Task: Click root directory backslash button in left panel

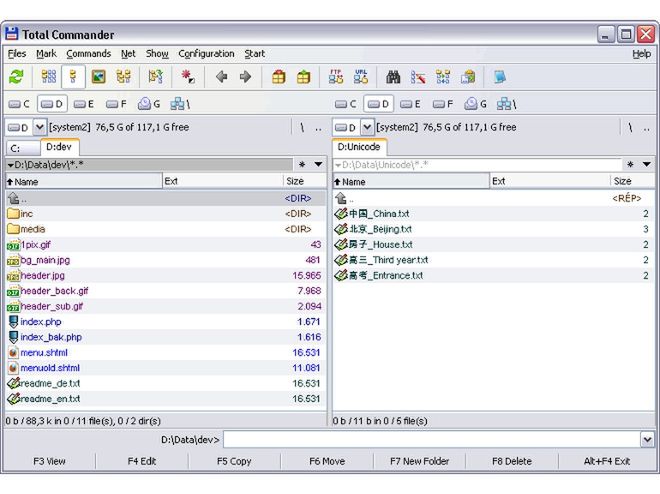Action: point(302,127)
